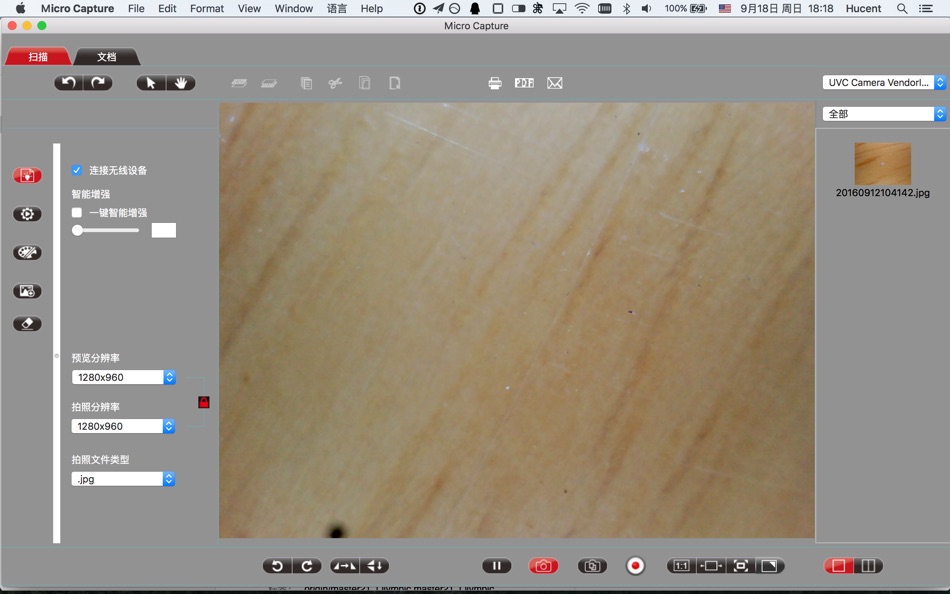This screenshot has width=950, height=594.
Task: Pause the live camera preview
Action: tap(497, 565)
